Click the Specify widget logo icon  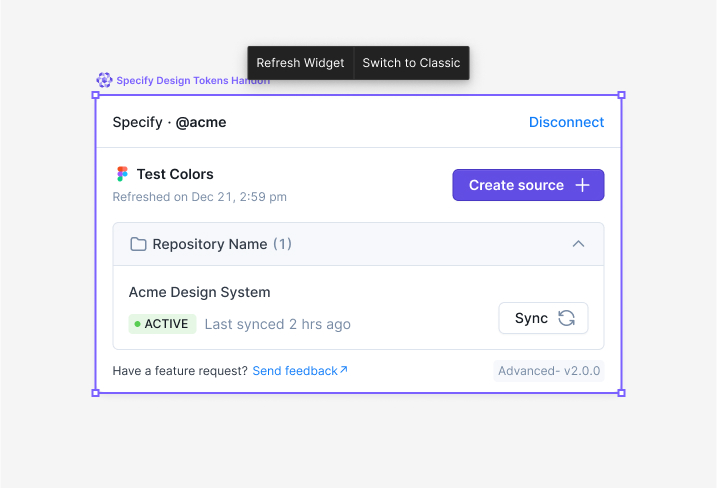[x=104, y=80]
